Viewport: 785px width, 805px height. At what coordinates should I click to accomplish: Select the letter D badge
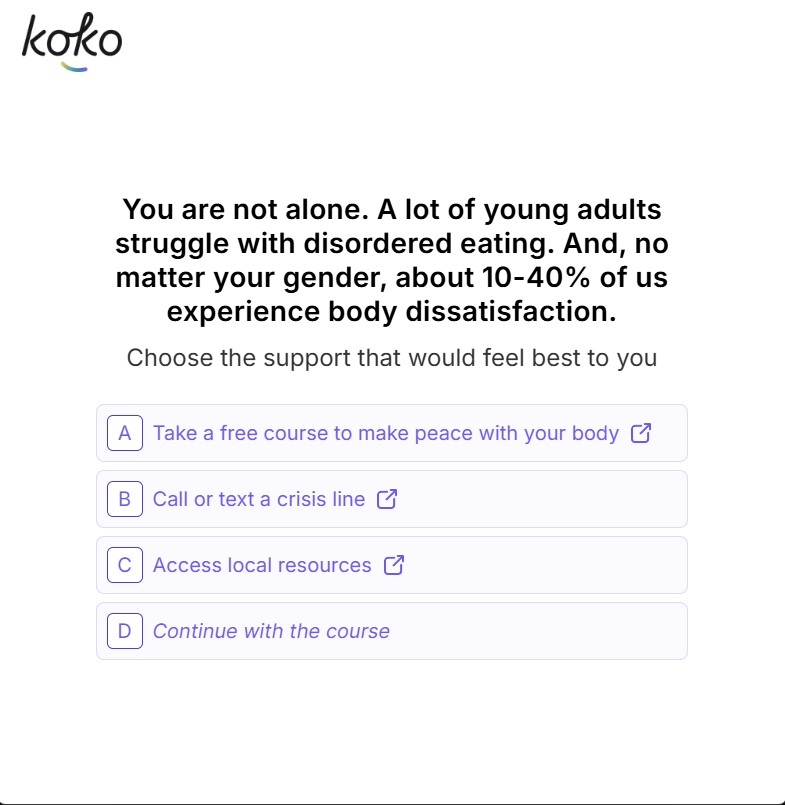point(124,631)
